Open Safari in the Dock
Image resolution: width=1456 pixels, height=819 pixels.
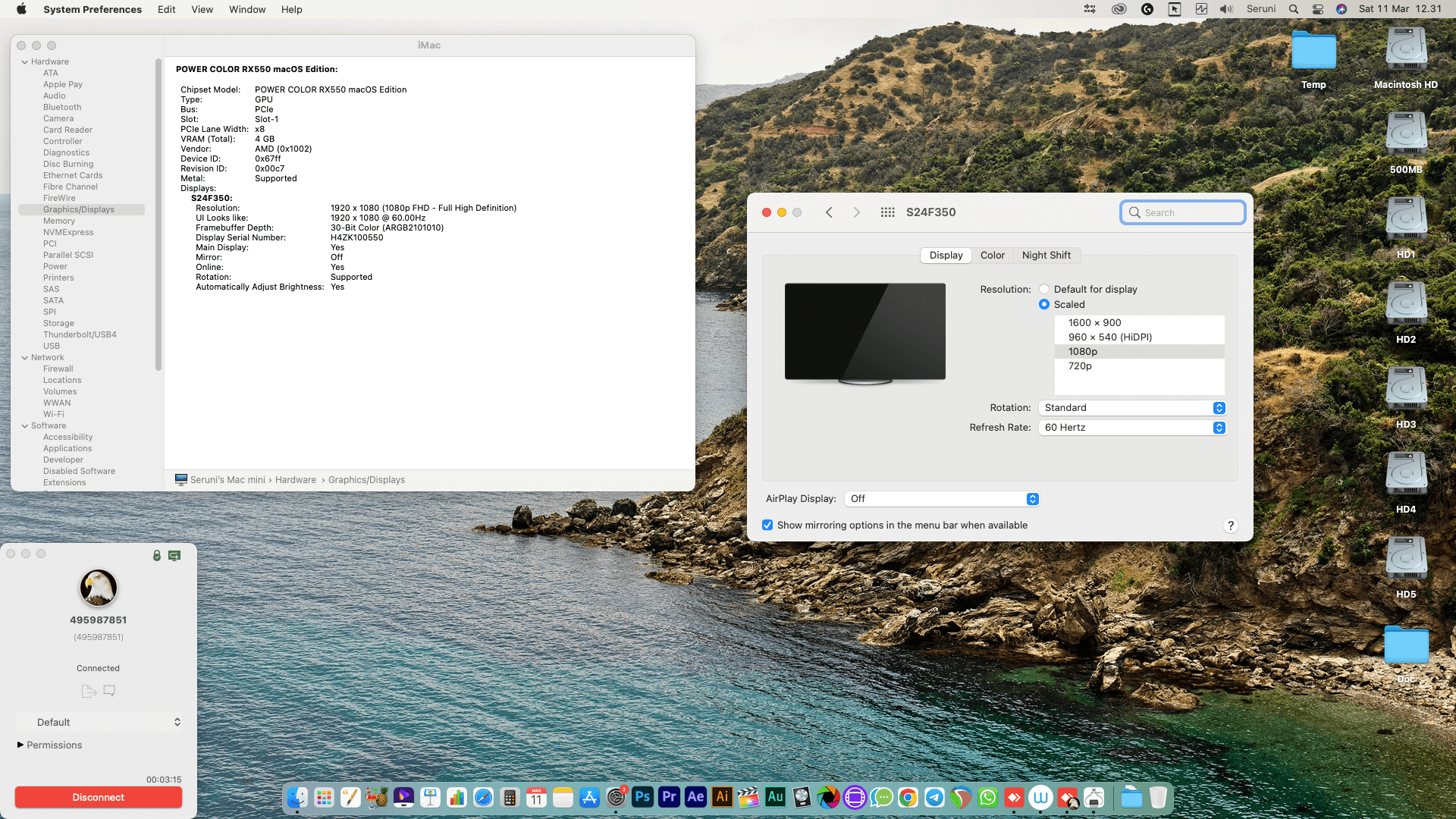pyautogui.click(x=483, y=797)
